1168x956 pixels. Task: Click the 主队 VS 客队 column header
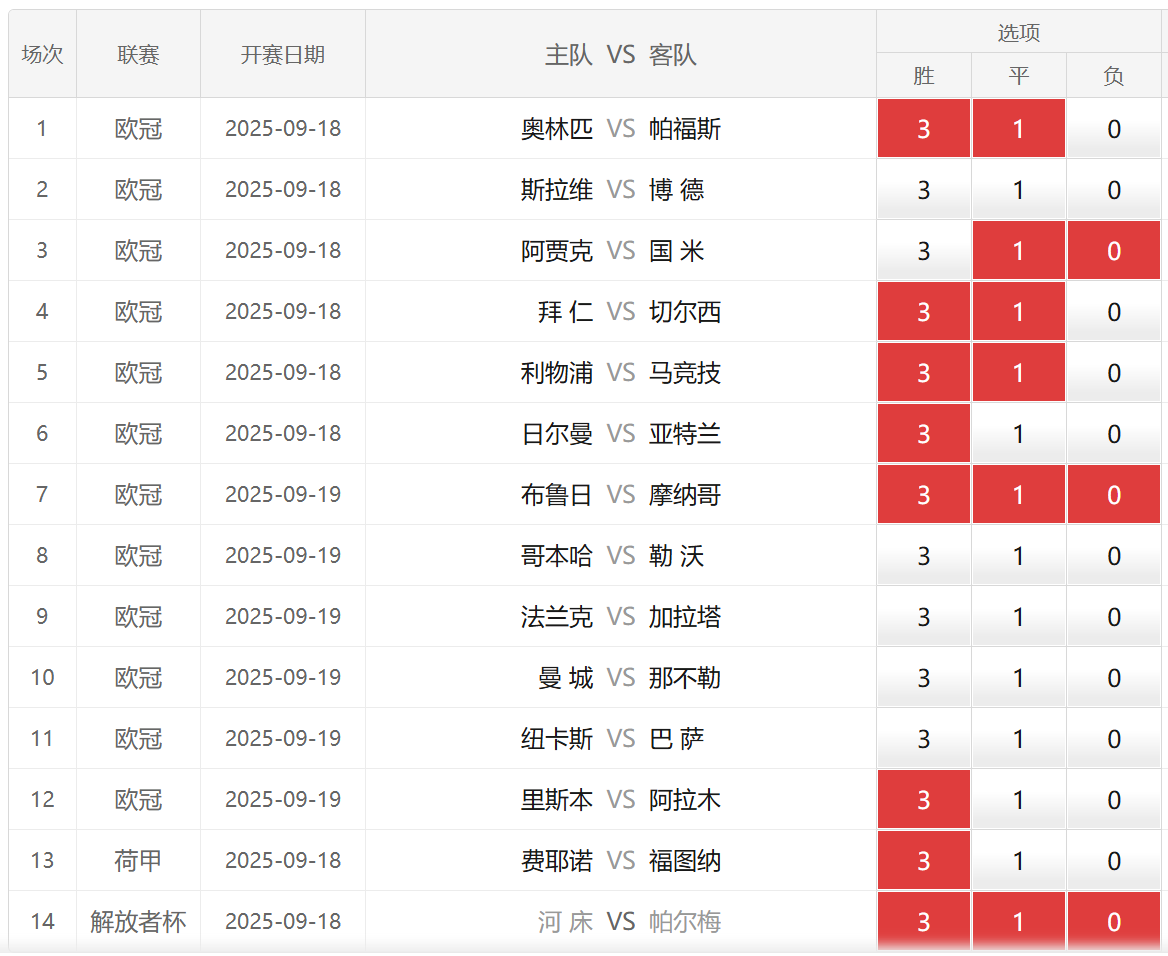[620, 54]
